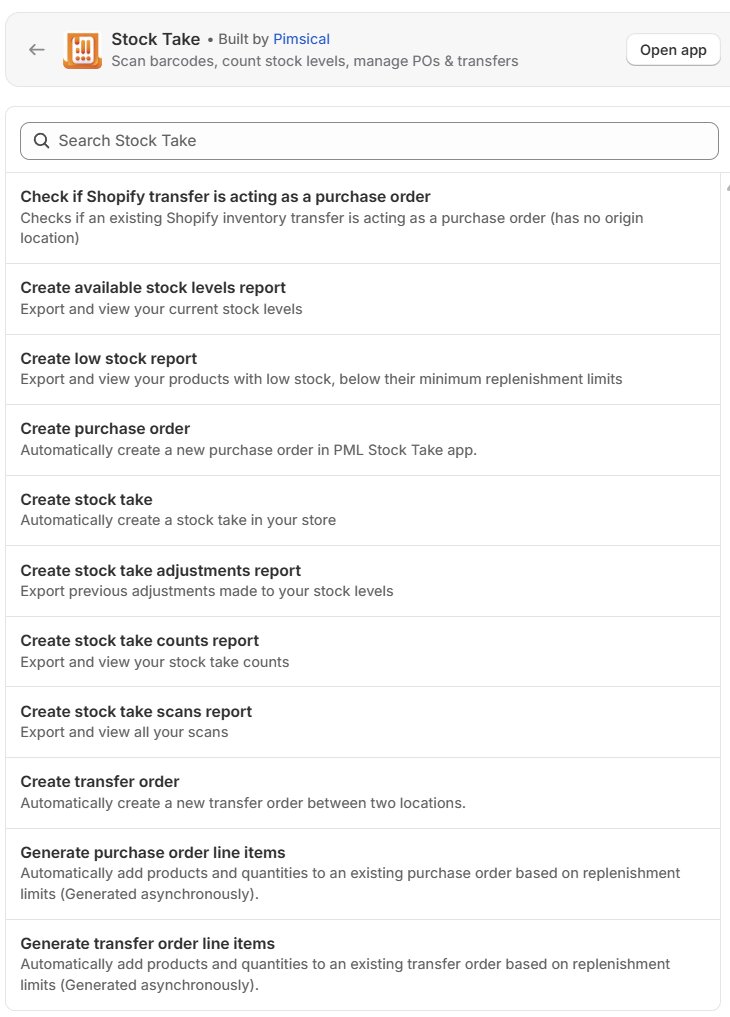
Task: Select Create stock take scans report
Action: (363, 723)
